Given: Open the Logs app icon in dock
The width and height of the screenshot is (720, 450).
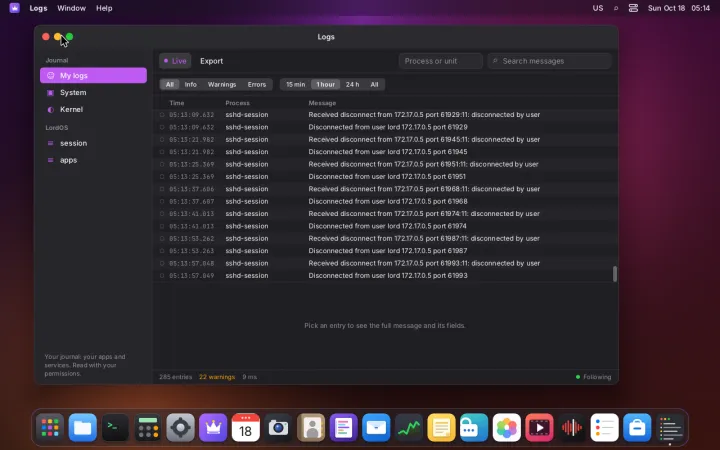Looking at the screenshot, I should (669, 428).
